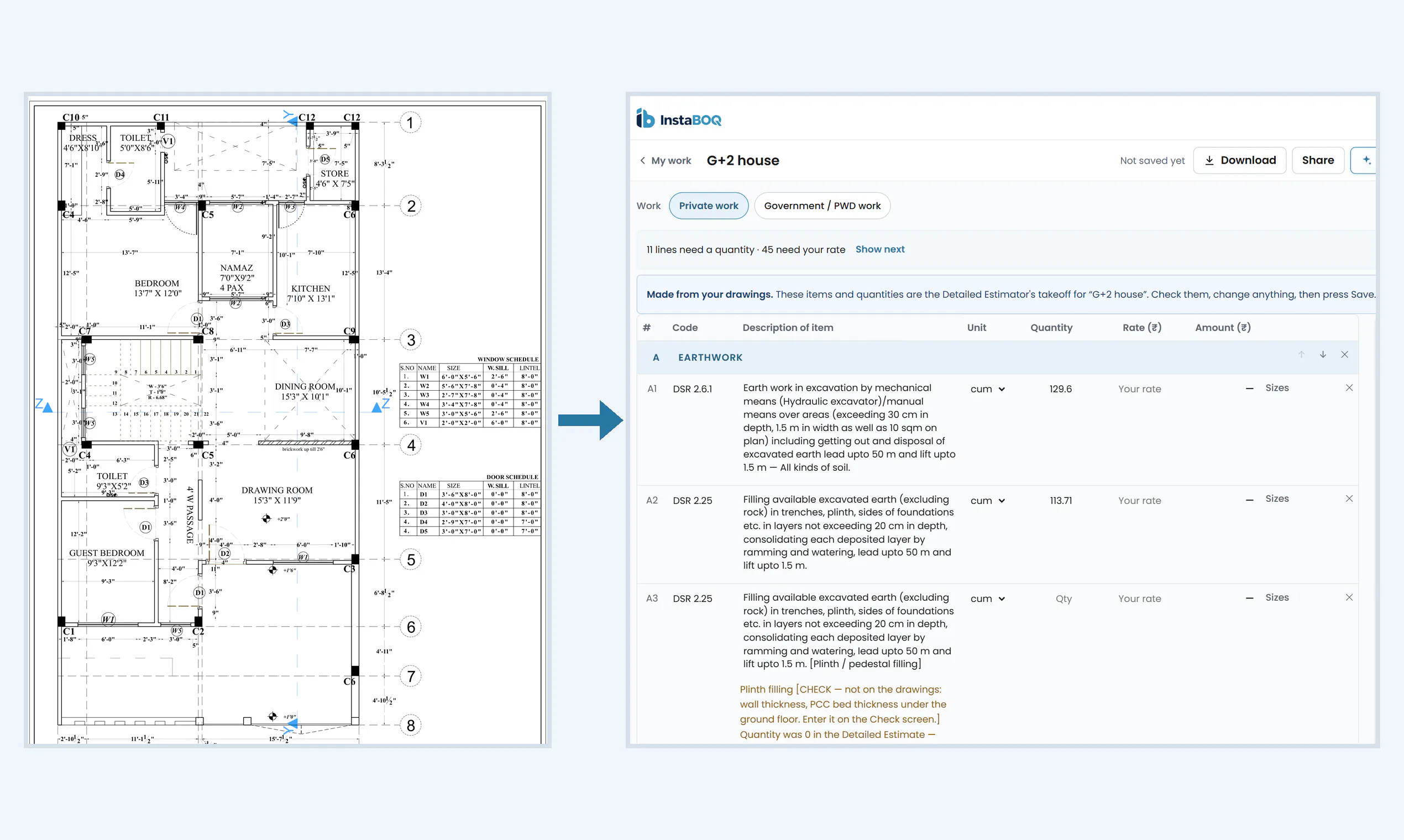Click quantity 129.6 for item A1
Viewport: 1404px width, 840px height.
(1060, 389)
